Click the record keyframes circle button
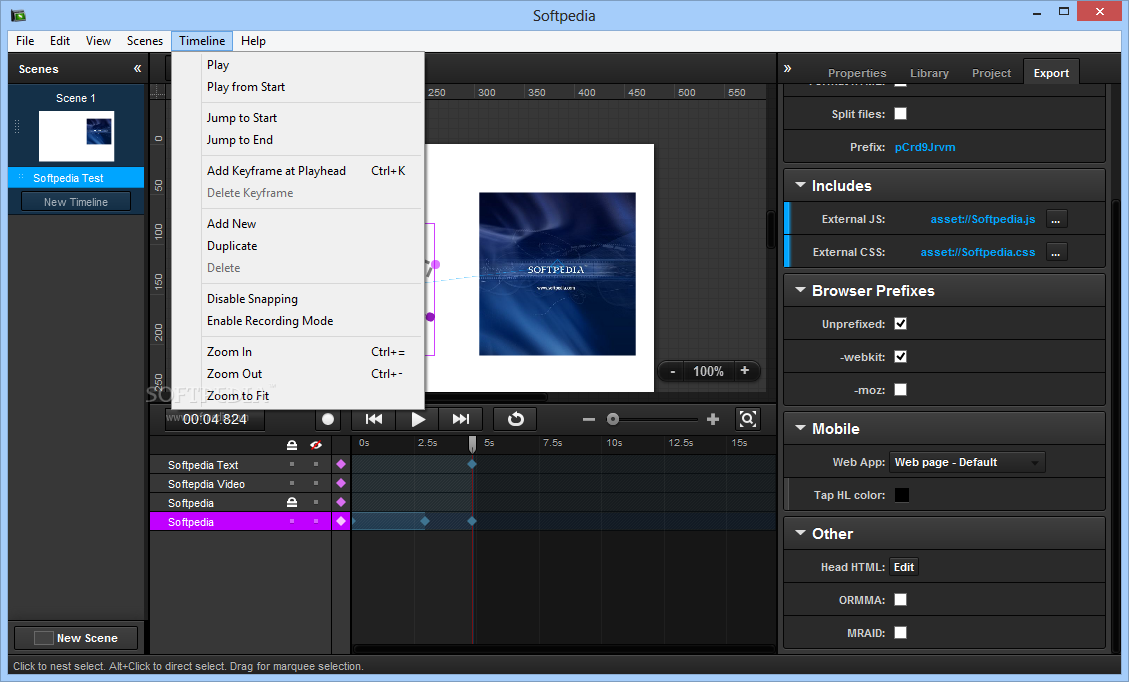The height and width of the screenshot is (682, 1129). coord(328,419)
